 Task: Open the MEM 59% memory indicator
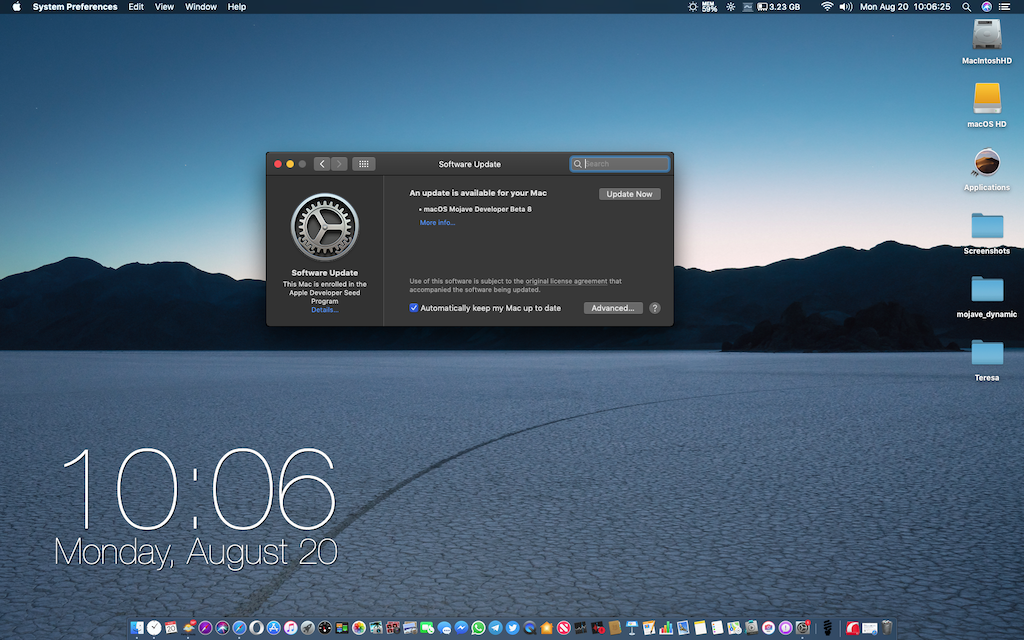709,7
